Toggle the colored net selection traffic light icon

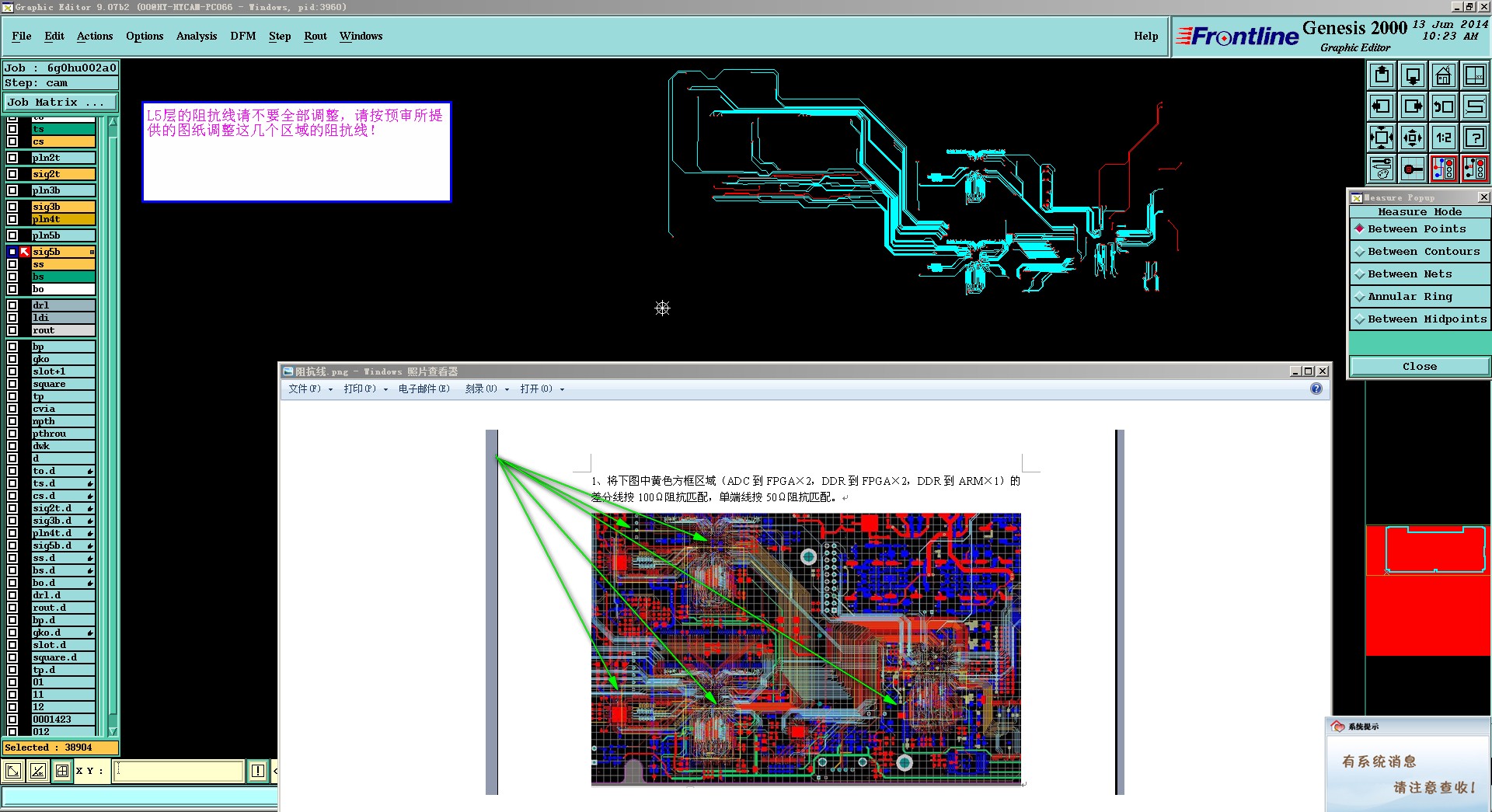(1444, 169)
